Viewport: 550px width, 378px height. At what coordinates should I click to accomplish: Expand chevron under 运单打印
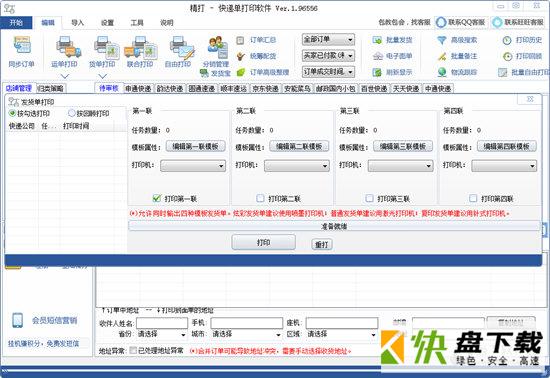coord(65,76)
